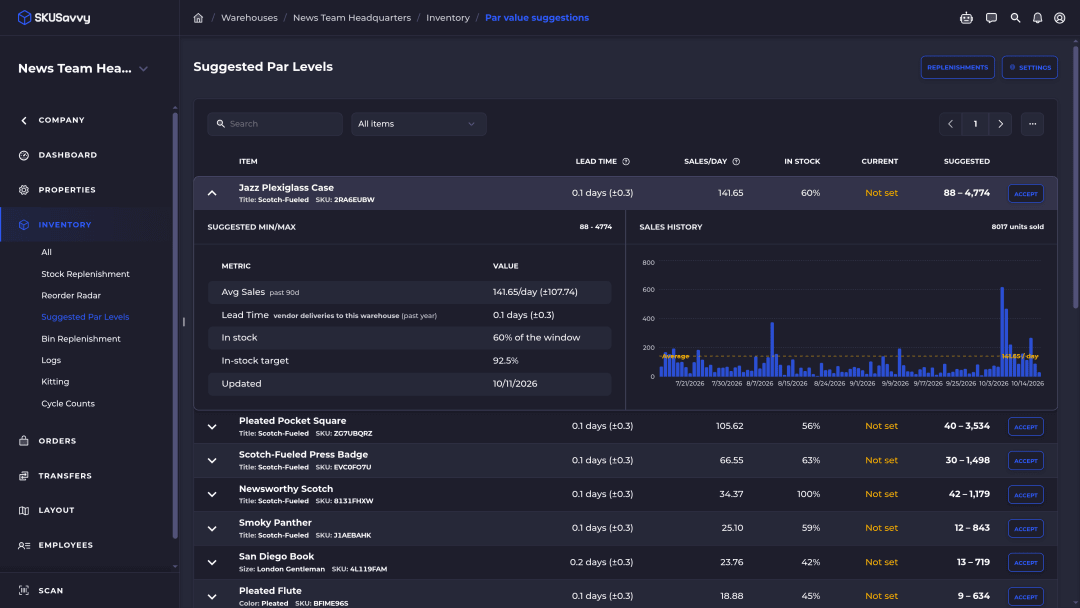Accept suggestion for Pleated Flute
The width and height of the screenshot is (1080, 608).
click(x=1026, y=596)
